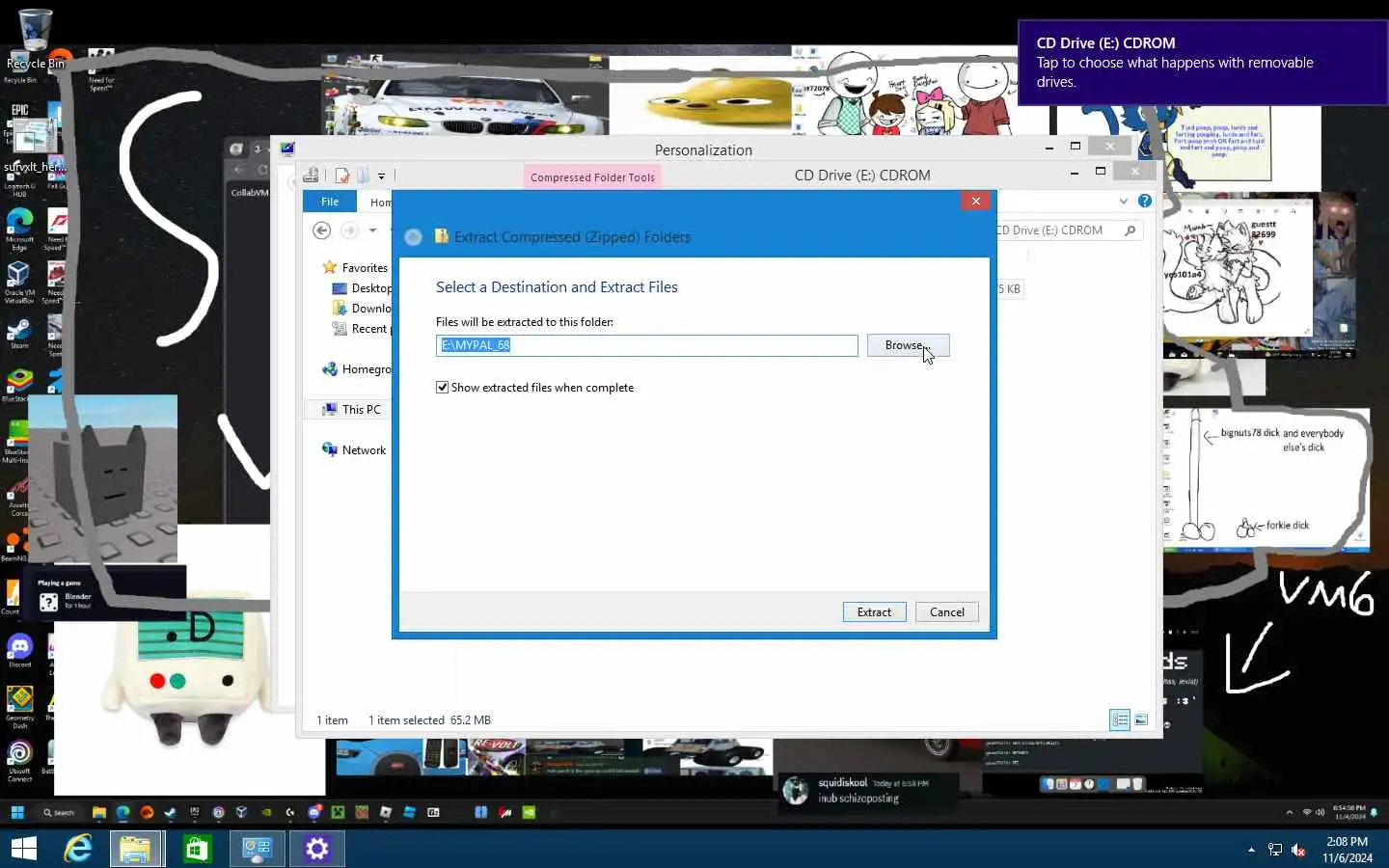The image size is (1389, 868).
Task: Select Downloads in the navigation pane
Action: coord(362,308)
